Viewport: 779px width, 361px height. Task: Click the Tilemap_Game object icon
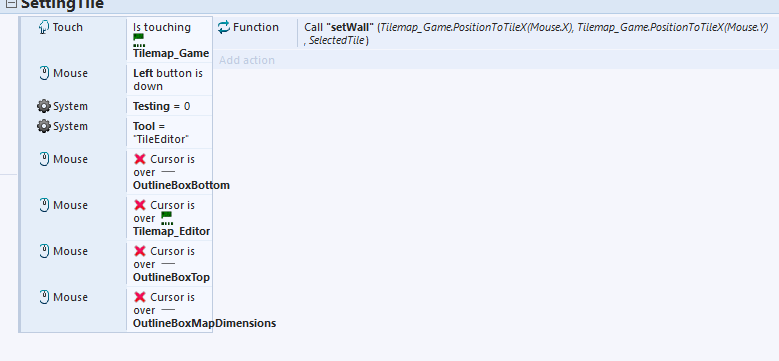[139, 40]
